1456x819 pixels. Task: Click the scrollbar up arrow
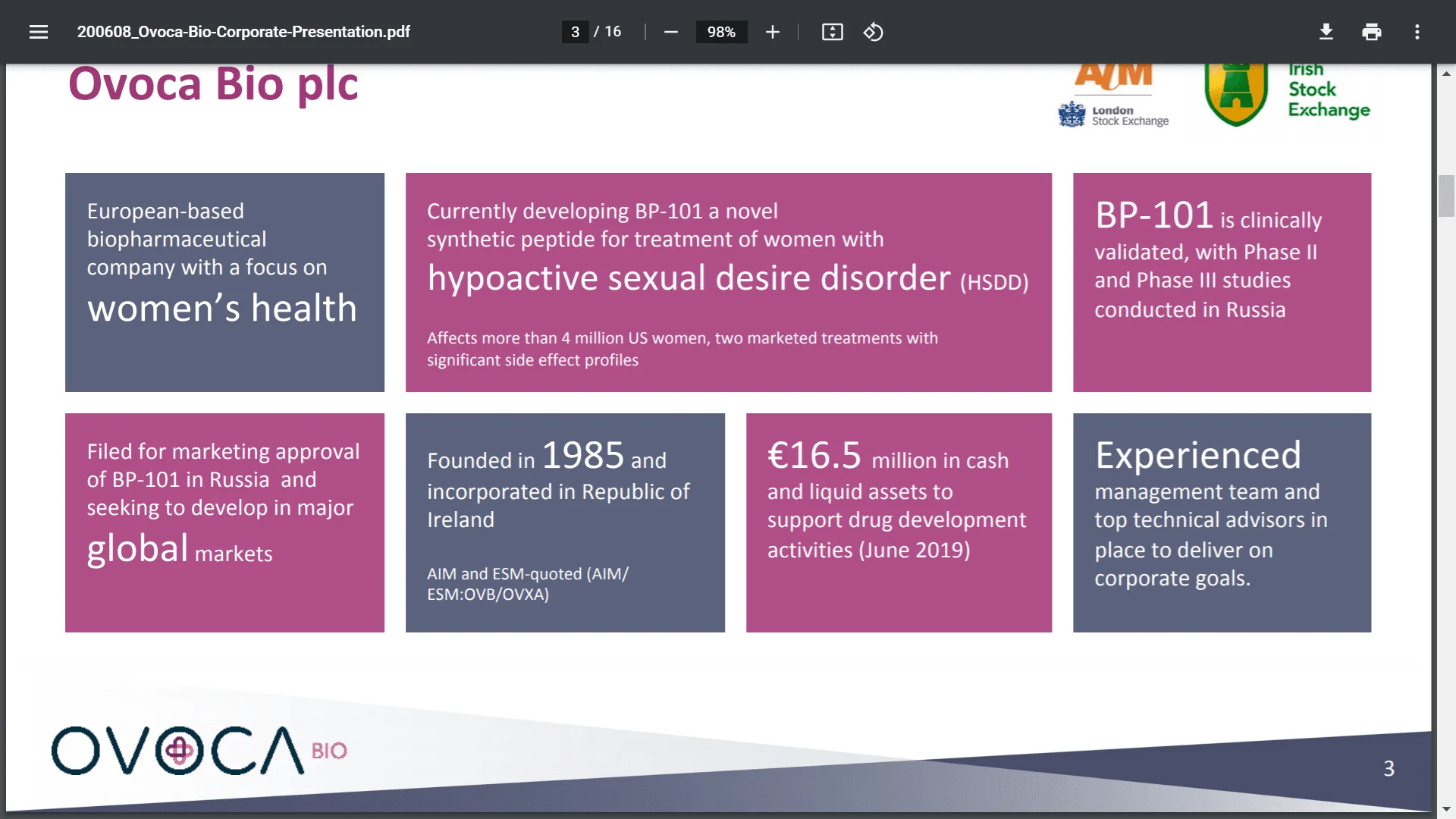click(1446, 74)
